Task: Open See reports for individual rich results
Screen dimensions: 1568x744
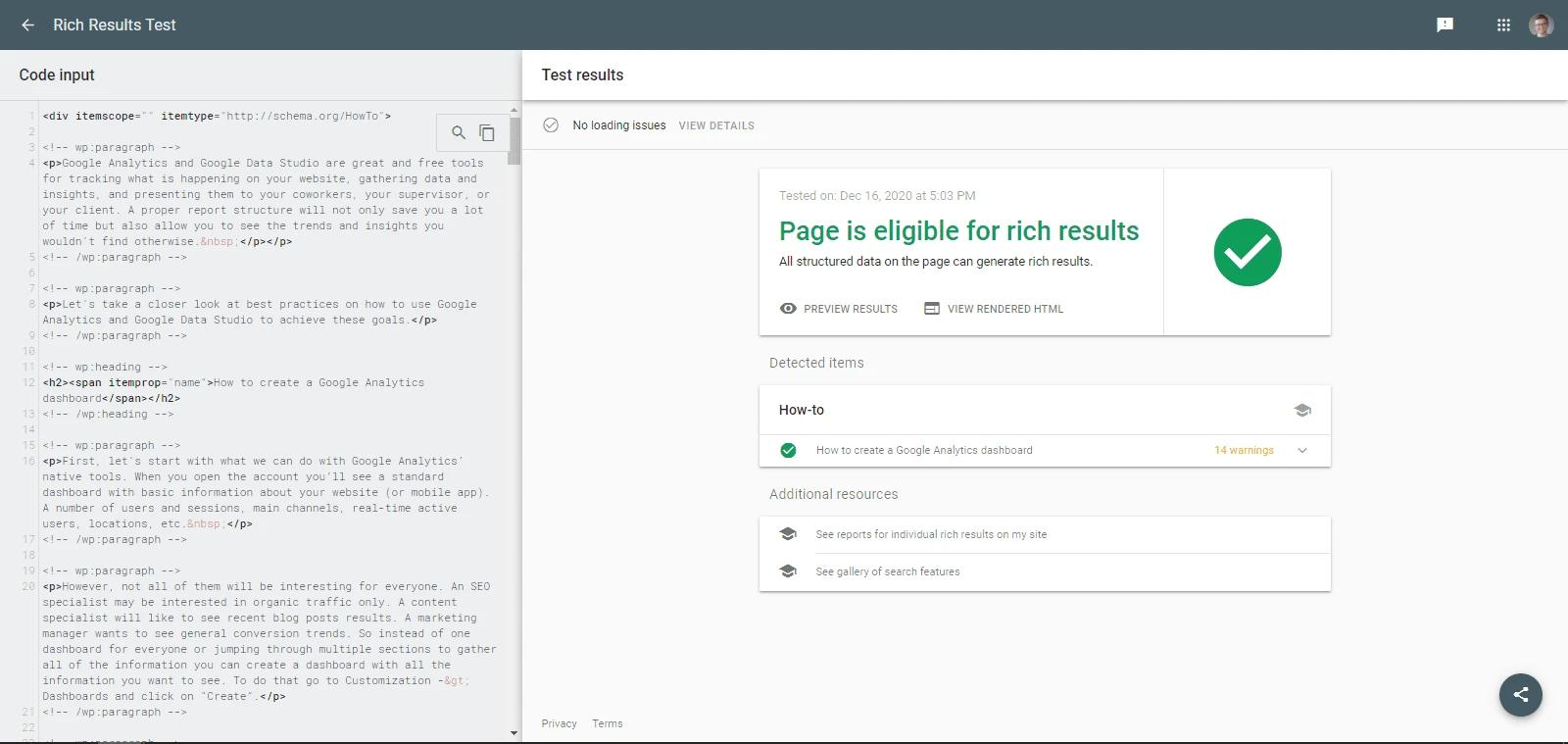Action: (930, 535)
